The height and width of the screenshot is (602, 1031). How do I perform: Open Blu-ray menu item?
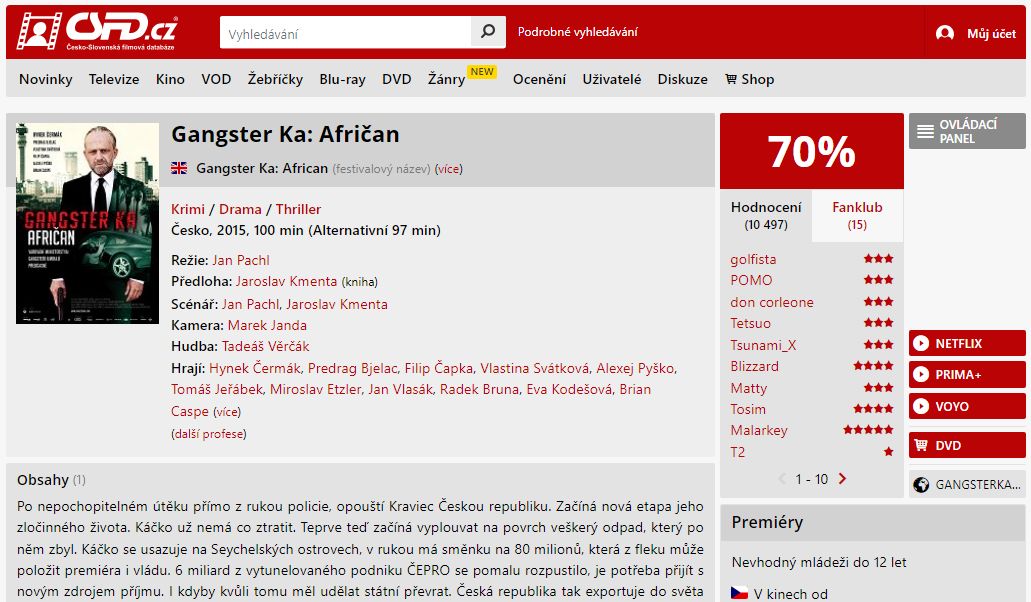pos(343,79)
